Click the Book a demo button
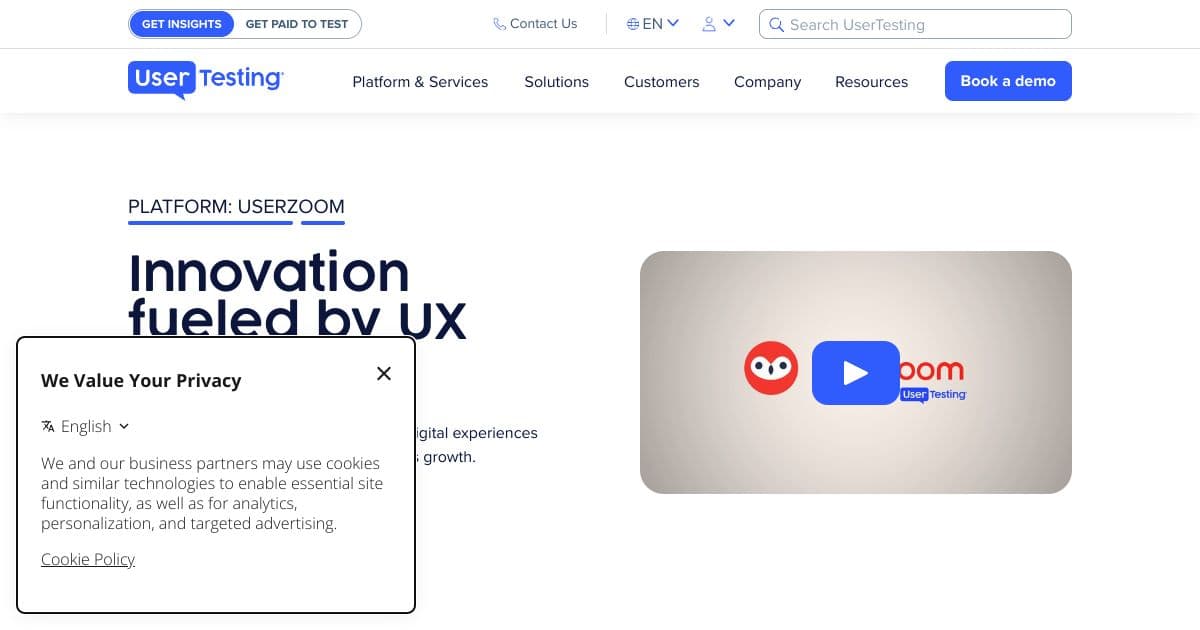 pos(1008,81)
